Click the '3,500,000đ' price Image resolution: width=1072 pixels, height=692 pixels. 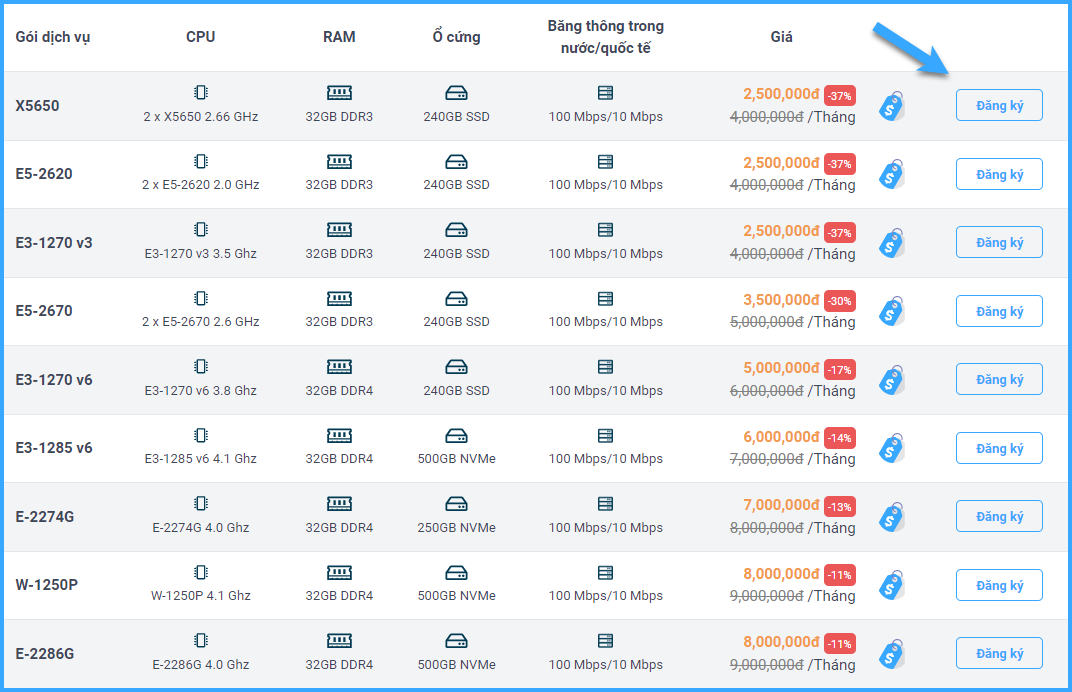click(x=781, y=300)
